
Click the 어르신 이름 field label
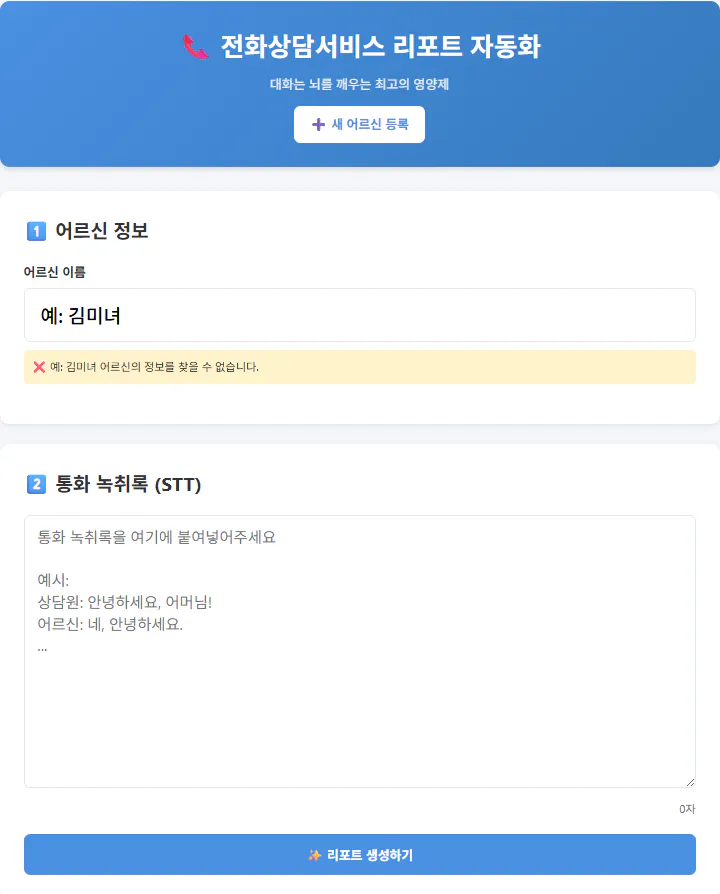coord(55,273)
